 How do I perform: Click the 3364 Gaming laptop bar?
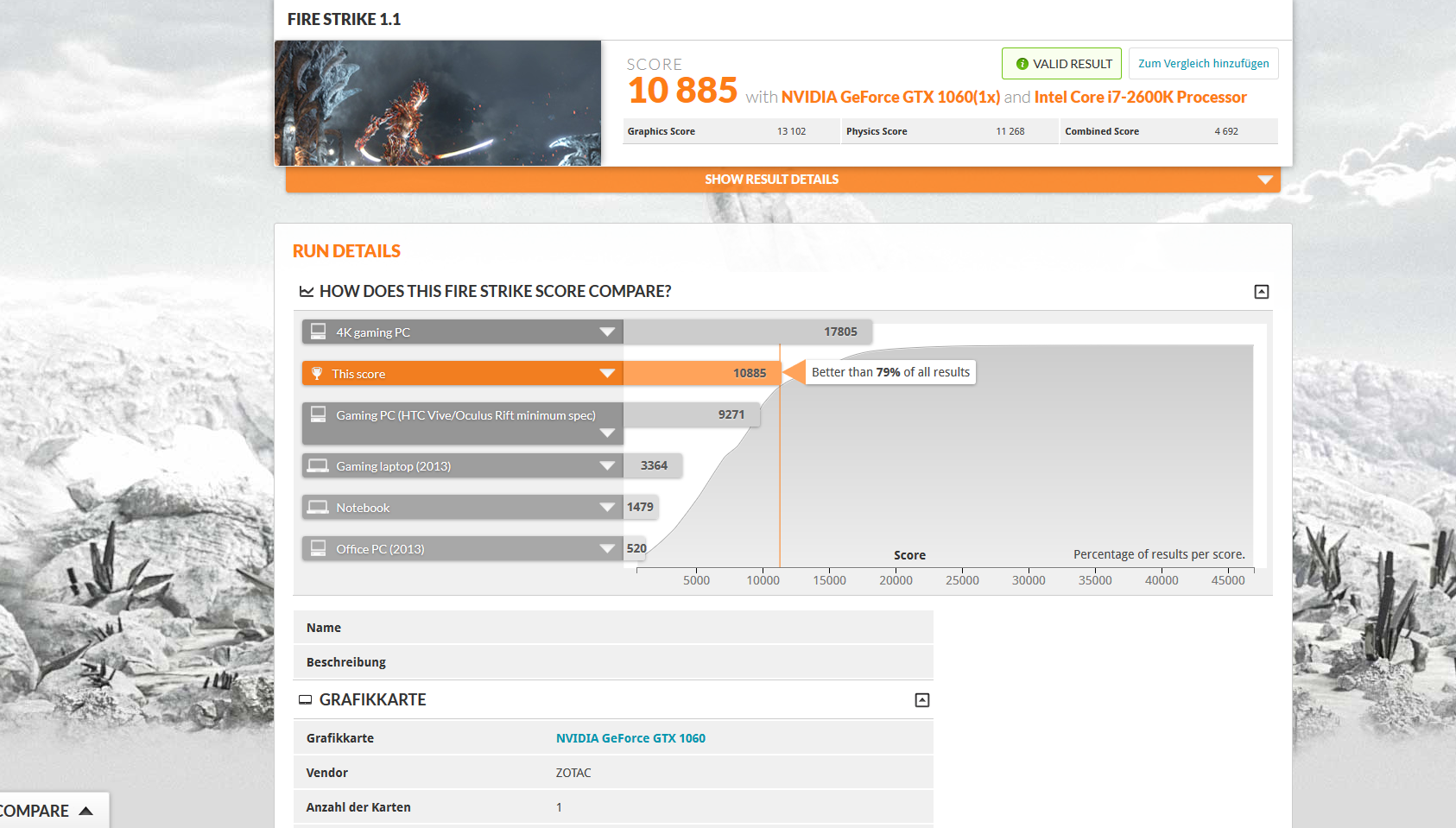[653, 466]
